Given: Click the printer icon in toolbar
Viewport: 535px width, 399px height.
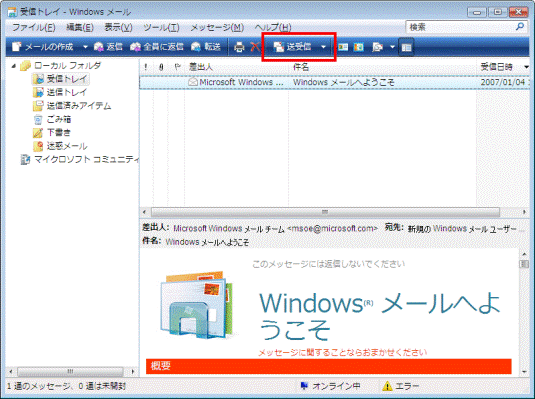Looking at the screenshot, I should (x=239, y=47).
